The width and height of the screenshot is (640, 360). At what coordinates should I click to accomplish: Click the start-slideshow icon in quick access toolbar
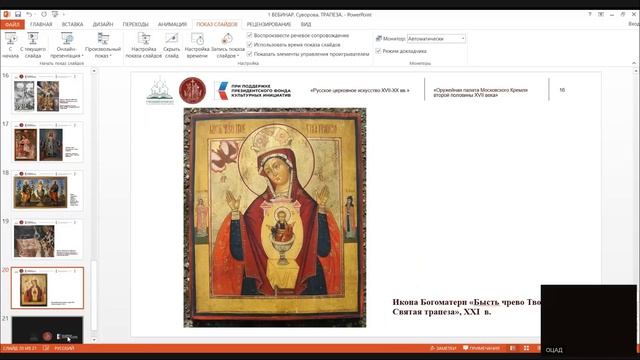(x=55, y=14)
